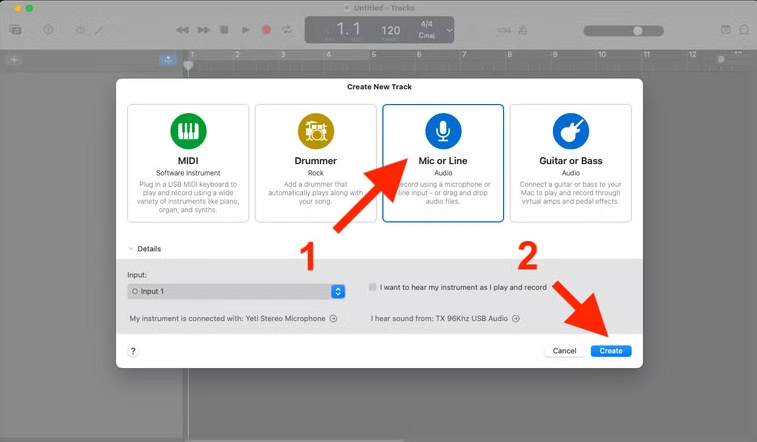The width and height of the screenshot is (757, 442).
Task: Open output device settings arrow next to TX 96Khz USB Audio
Action: [x=516, y=318]
